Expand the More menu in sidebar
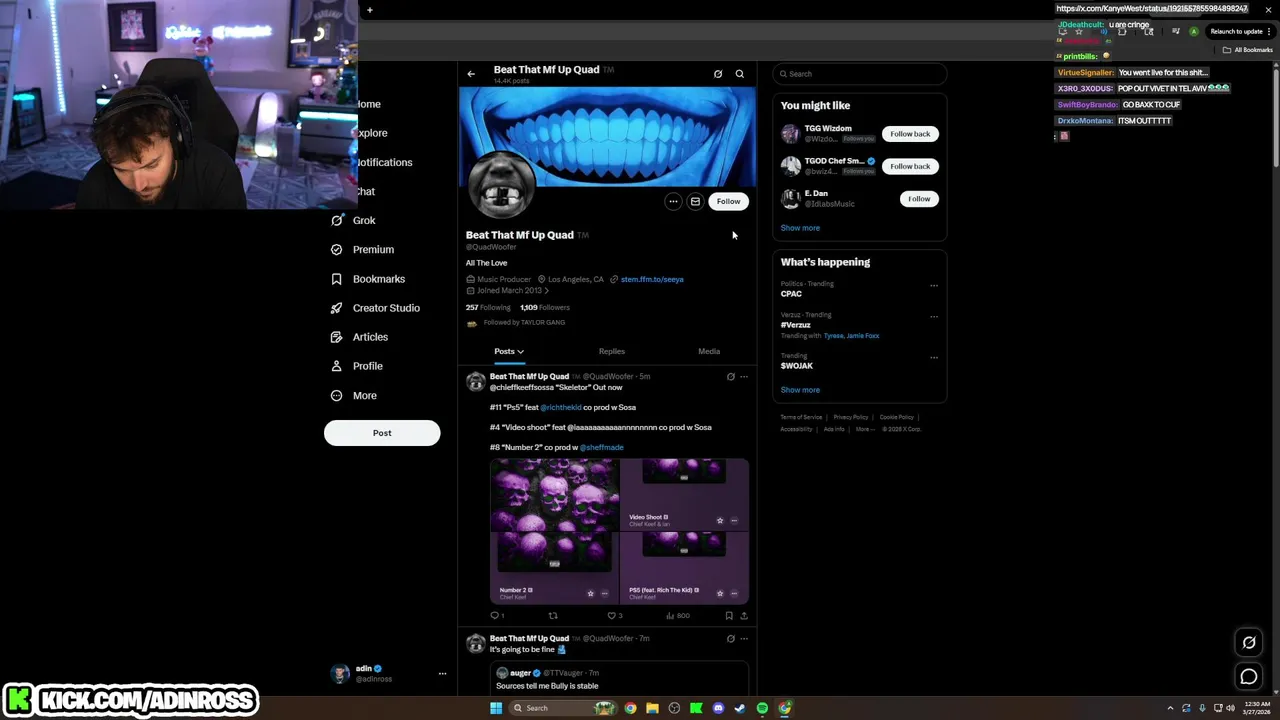This screenshot has width=1280, height=720. point(354,395)
